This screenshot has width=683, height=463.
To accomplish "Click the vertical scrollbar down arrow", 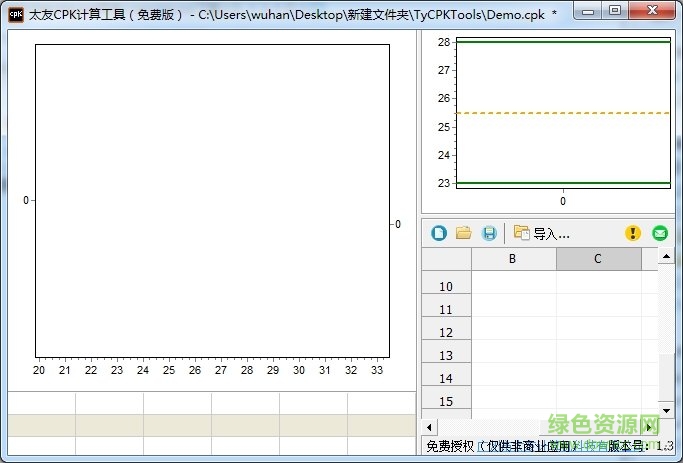I will click(x=666, y=410).
